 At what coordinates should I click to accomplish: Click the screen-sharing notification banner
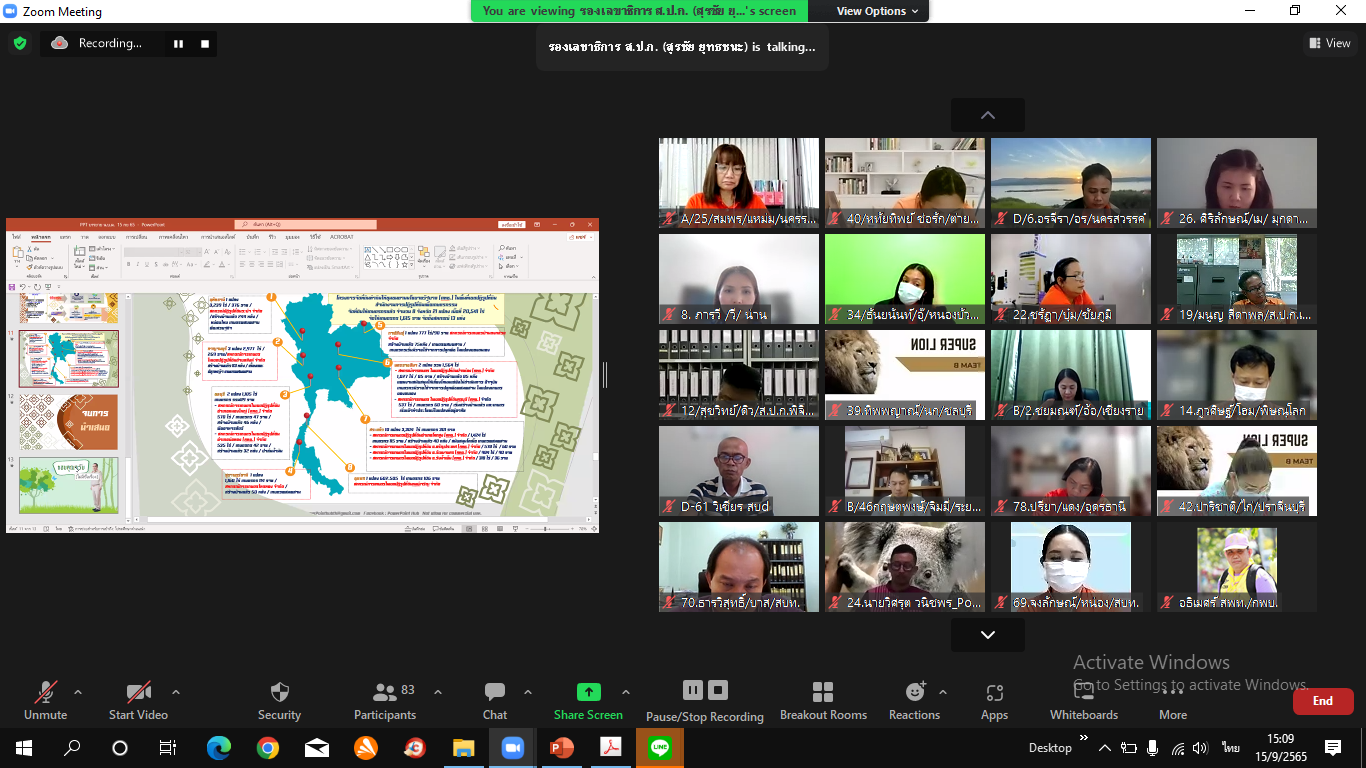[x=640, y=11]
